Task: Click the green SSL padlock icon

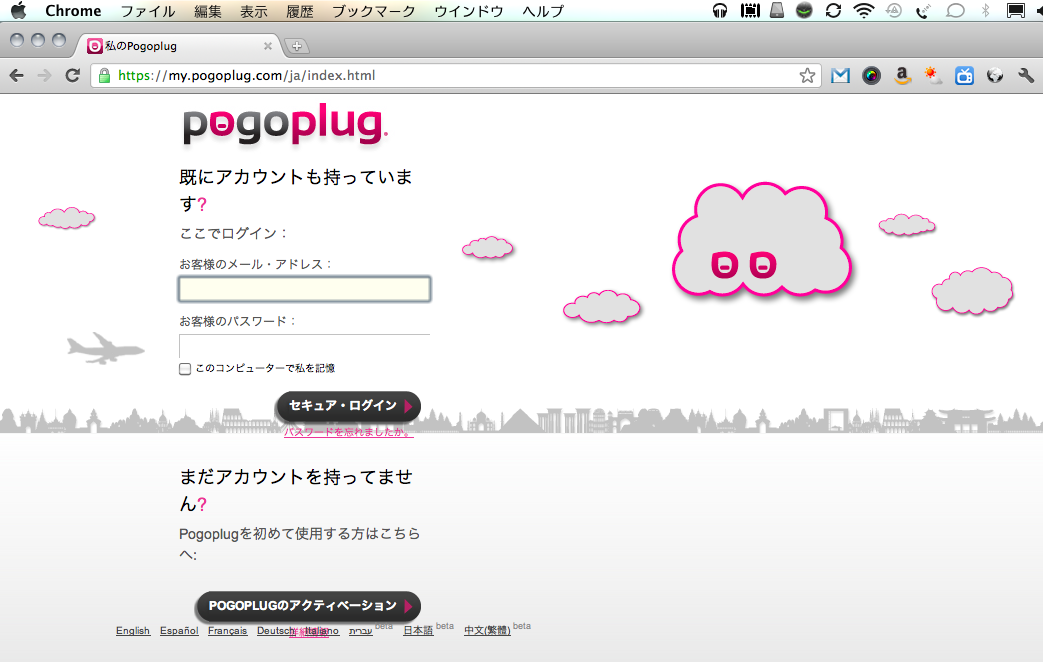Action: (x=104, y=76)
